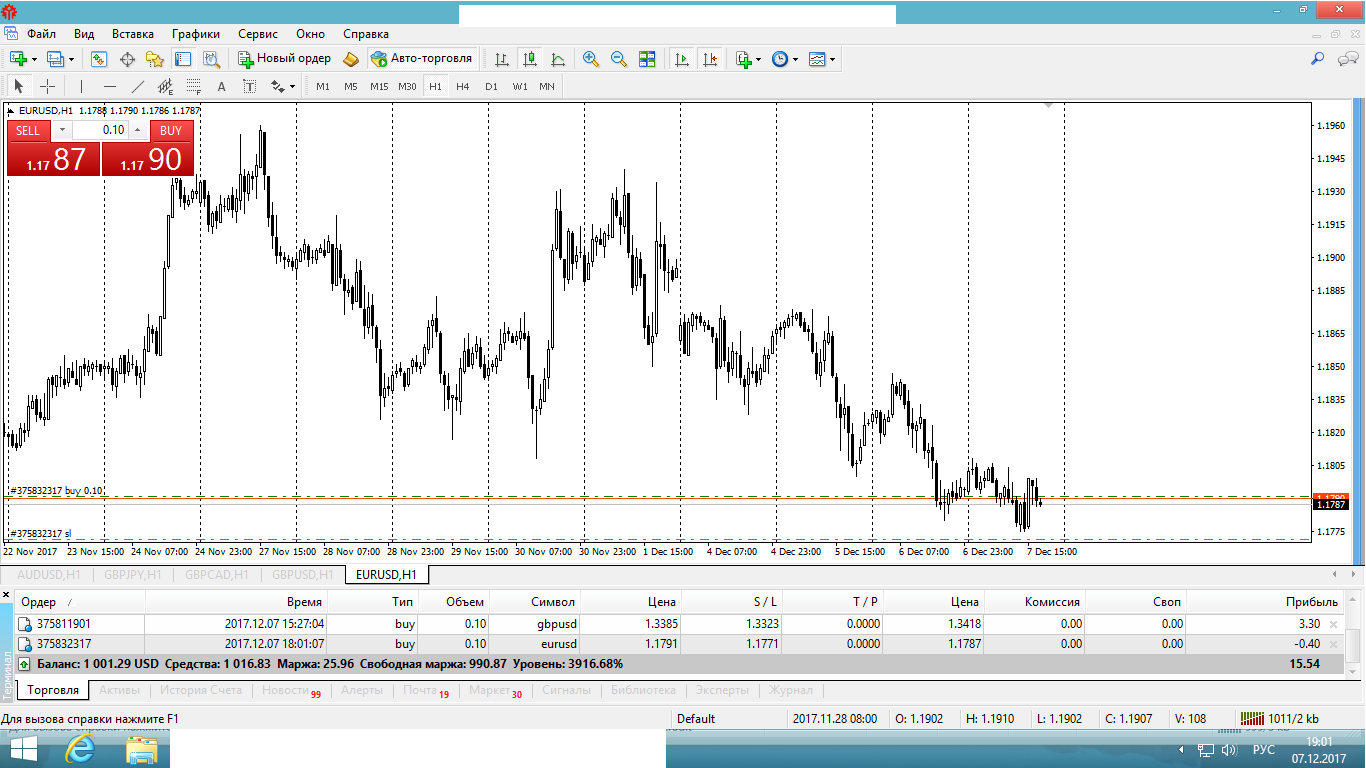Screen dimensions: 1366x768
Task: Switch to the История Счета tab
Action: coord(201,690)
